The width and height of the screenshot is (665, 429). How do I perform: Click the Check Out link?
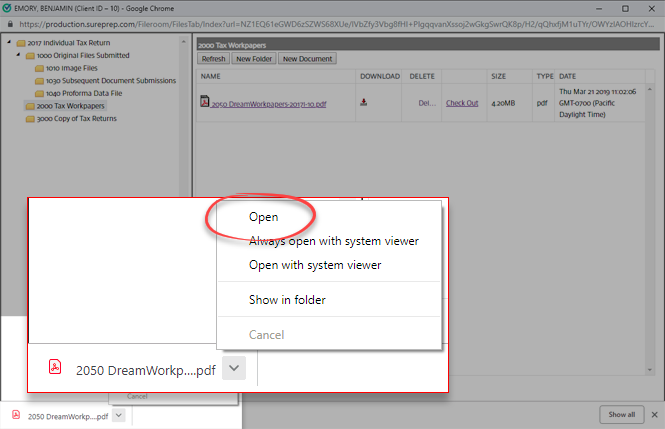(461, 103)
